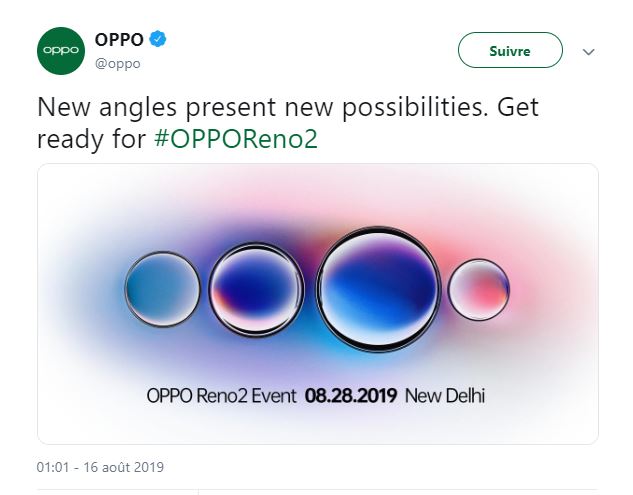The width and height of the screenshot is (633, 495).
Task: Click the date 16 août 2019
Action: pyautogui.click(x=123, y=467)
